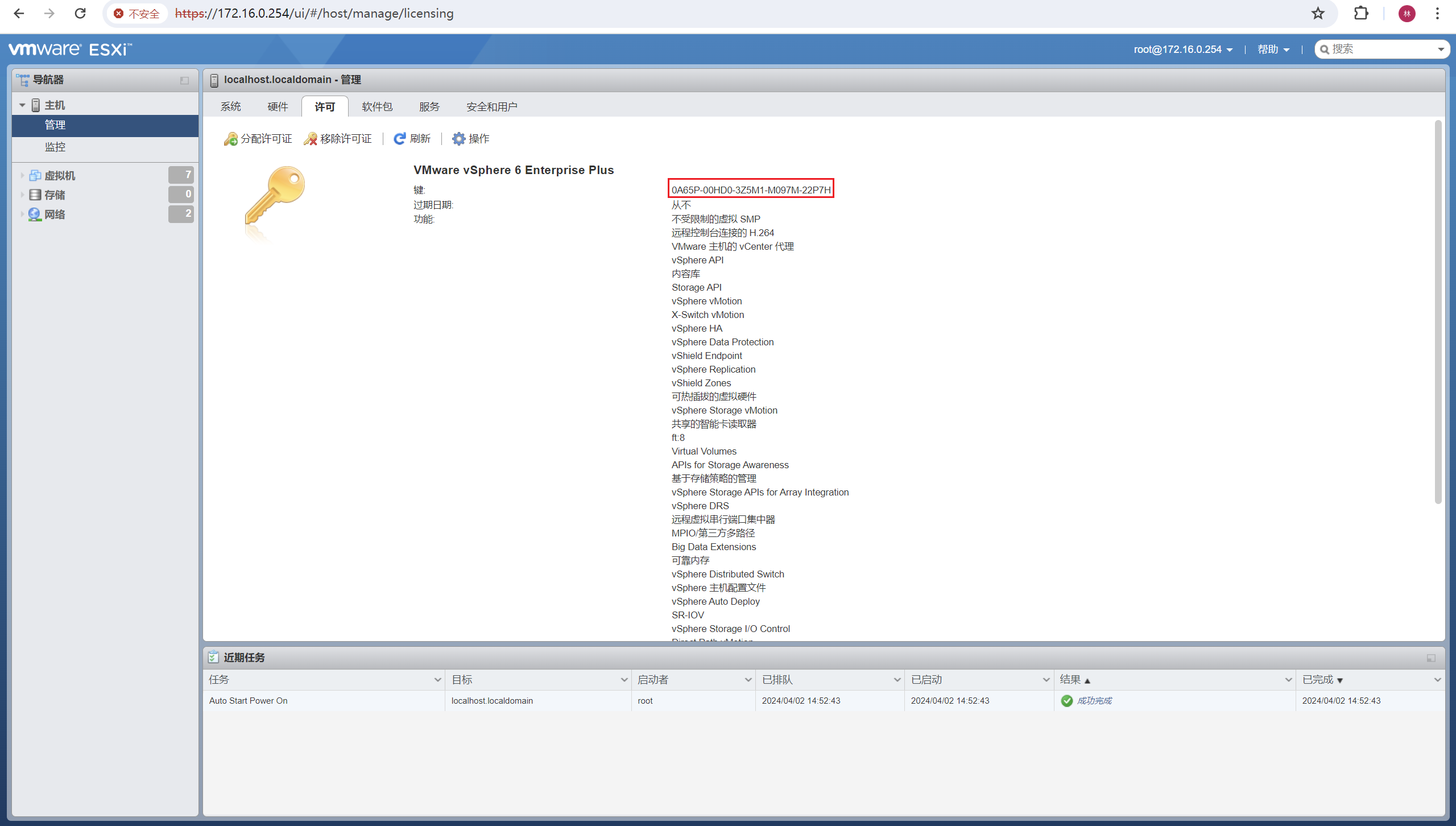Viewport: 1456px width, 826px height.
Task: Minimize the Navigator panel
Action: pos(184,81)
